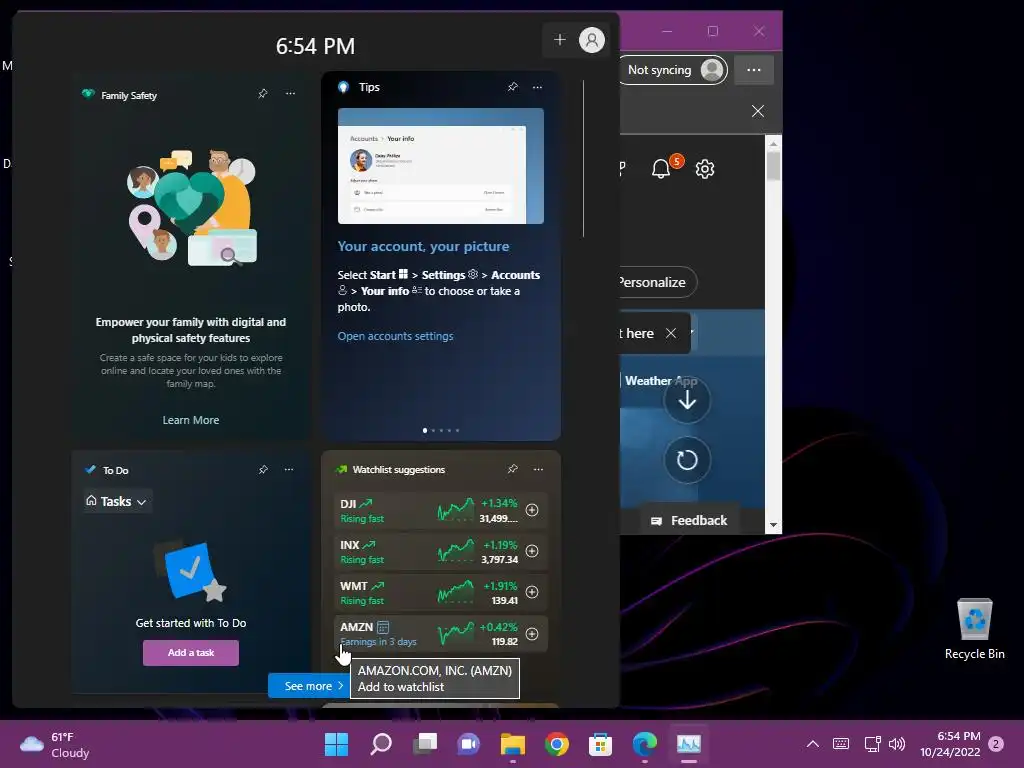Viewport: 1024px width, 768px height.
Task: Open the widgets profile avatar
Action: 592,40
